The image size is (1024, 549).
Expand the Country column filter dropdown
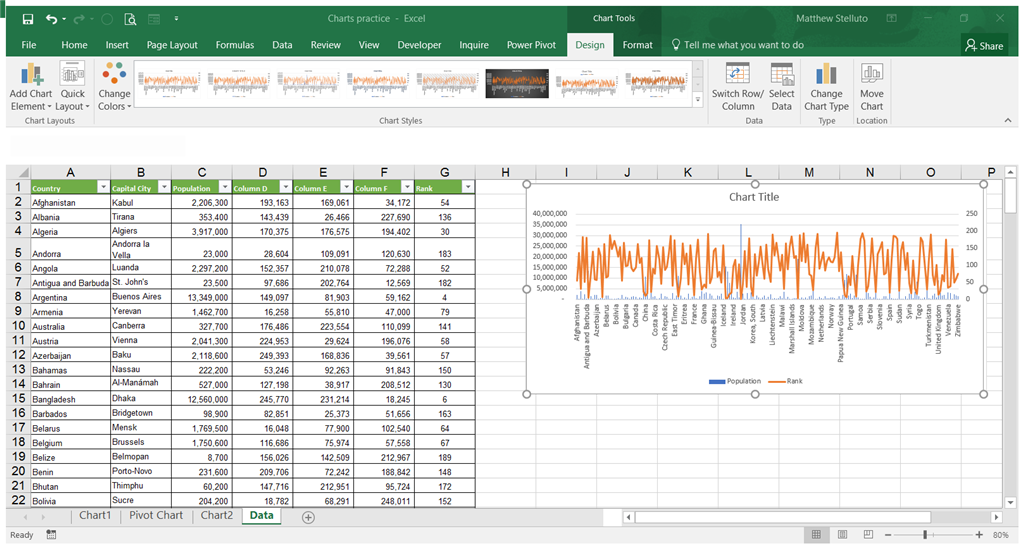[102, 187]
